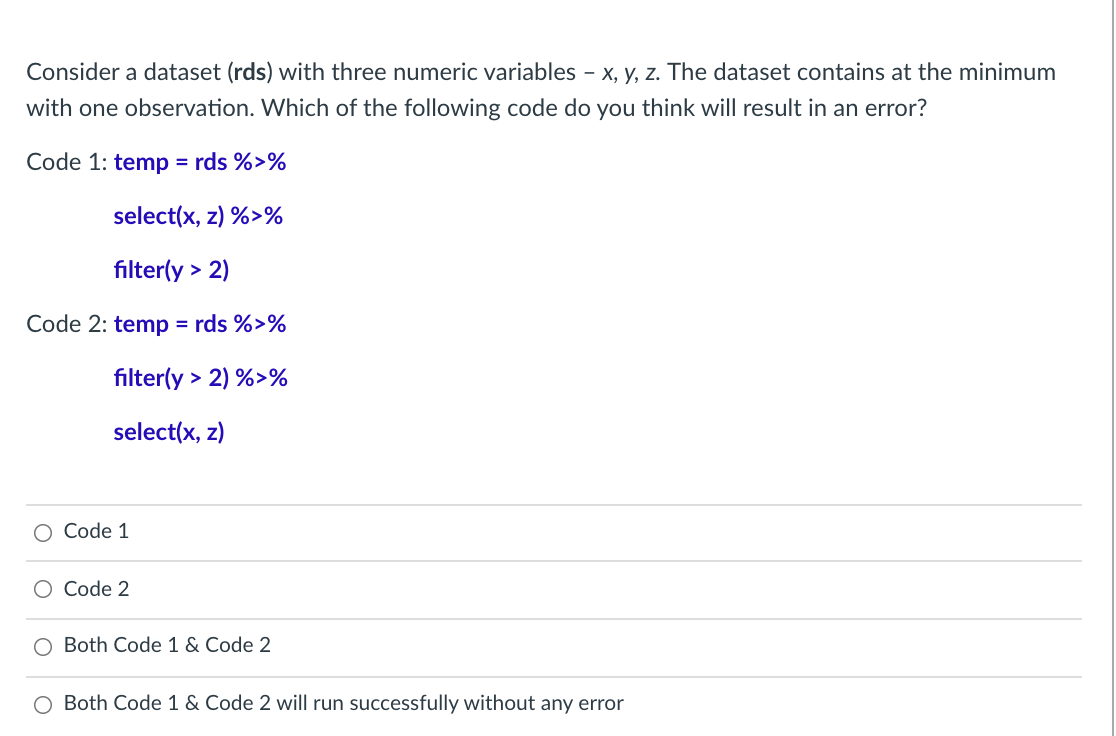Select the Code 2 radio button
This screenshot has height=736, width=1116.
[x=42, y=589]
